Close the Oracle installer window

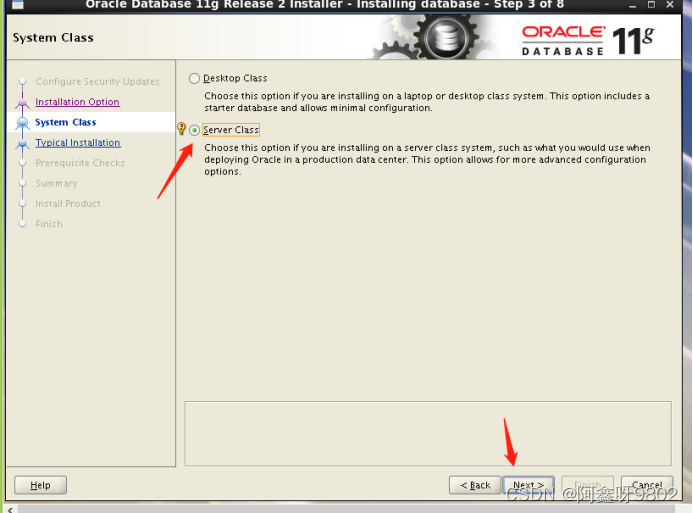click(x=670, y=5)
